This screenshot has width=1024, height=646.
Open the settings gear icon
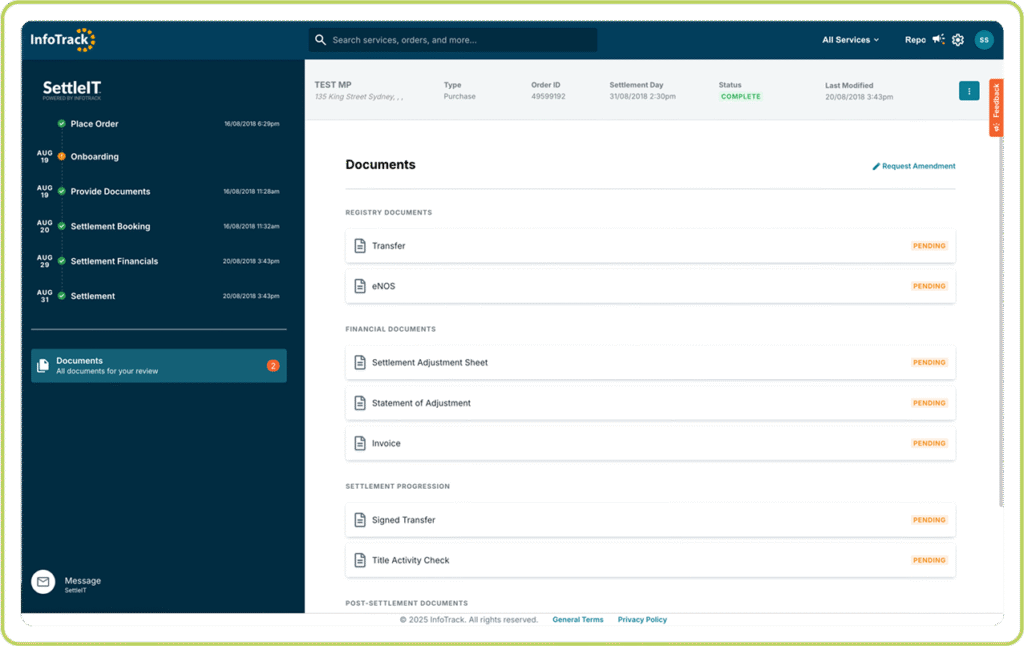pyautogui.click(x=958, y=40)
